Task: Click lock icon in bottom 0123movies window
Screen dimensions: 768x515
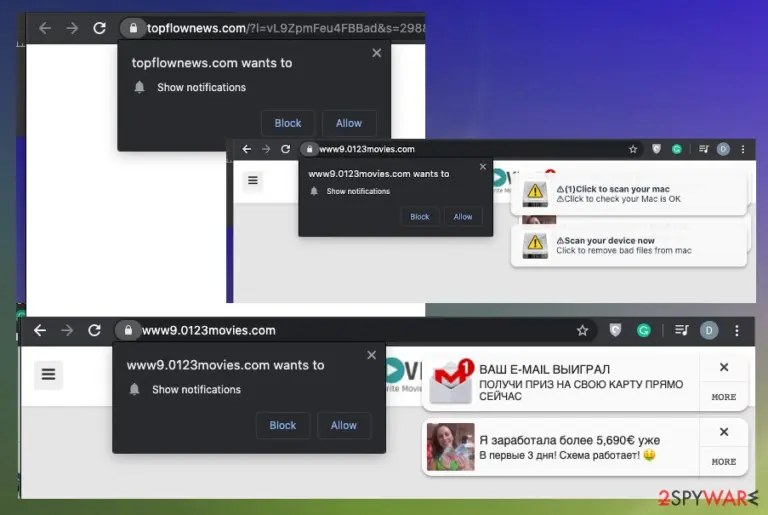Action: [x=128, y=331]
